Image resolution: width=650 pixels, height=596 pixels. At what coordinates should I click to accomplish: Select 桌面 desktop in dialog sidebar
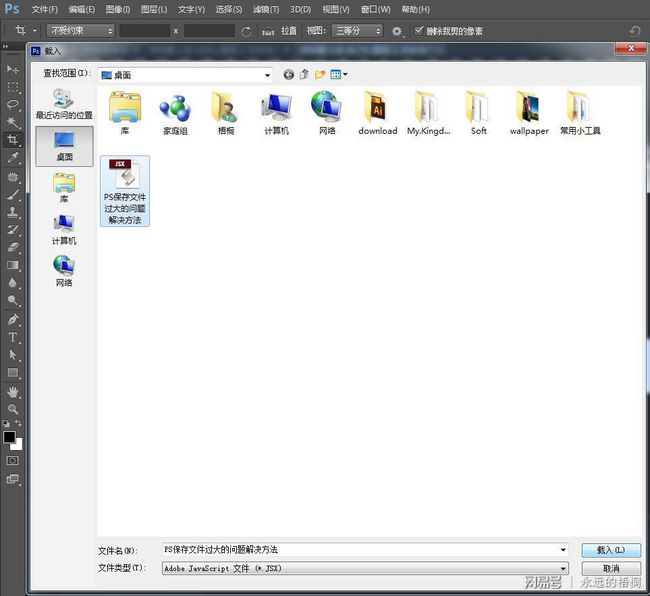(64, 146)
